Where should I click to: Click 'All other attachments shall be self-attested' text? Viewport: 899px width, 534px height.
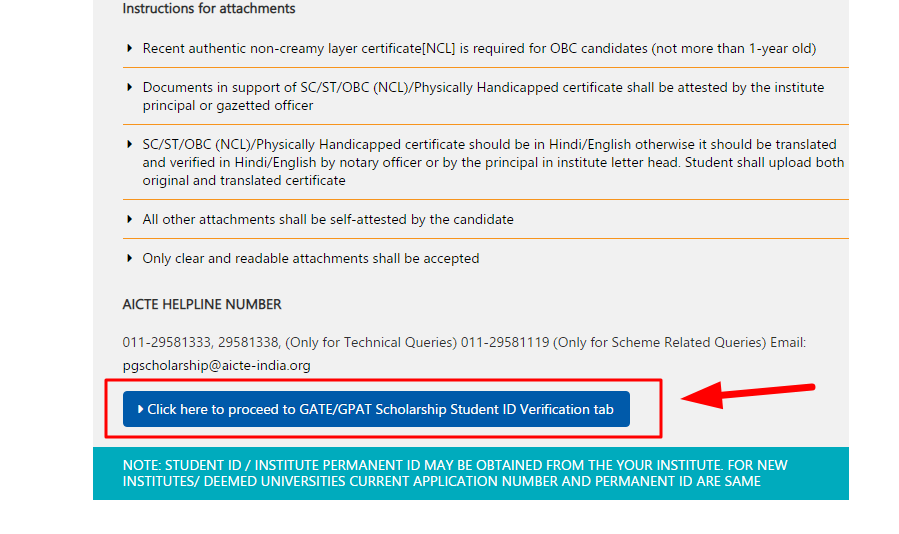(x=328, y=219)
